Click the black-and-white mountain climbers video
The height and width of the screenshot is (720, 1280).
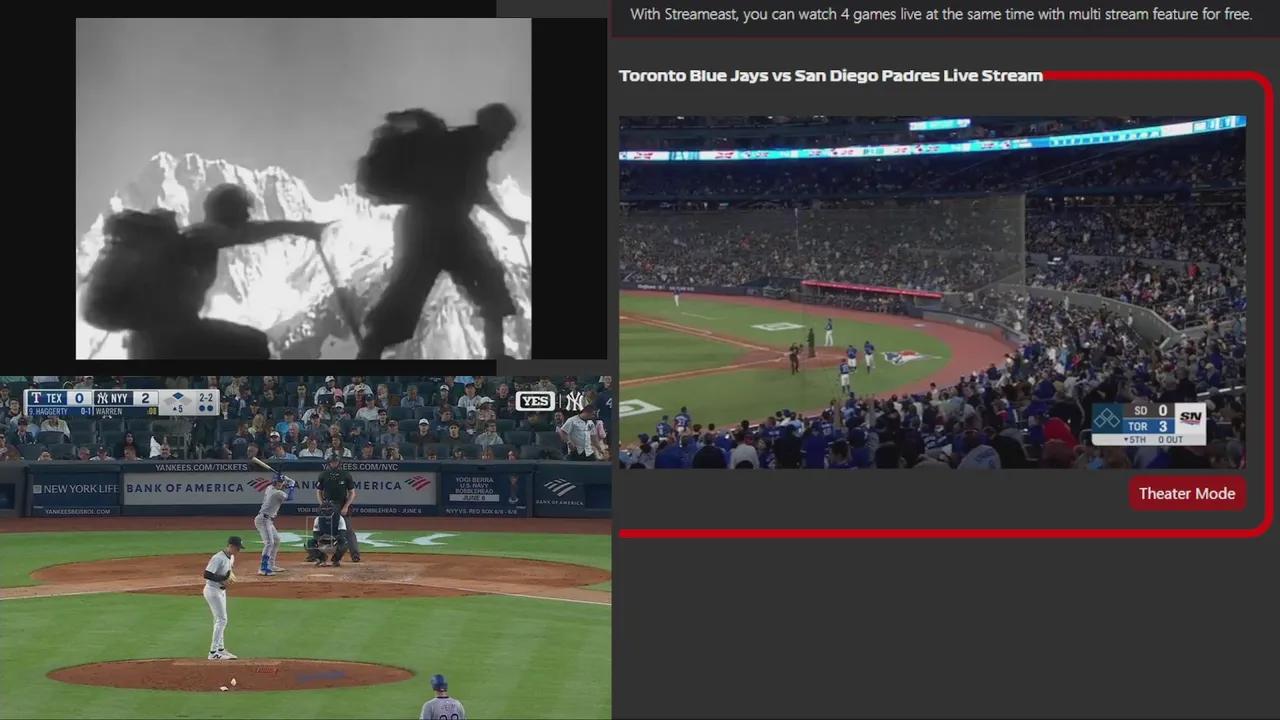point(303,188)
